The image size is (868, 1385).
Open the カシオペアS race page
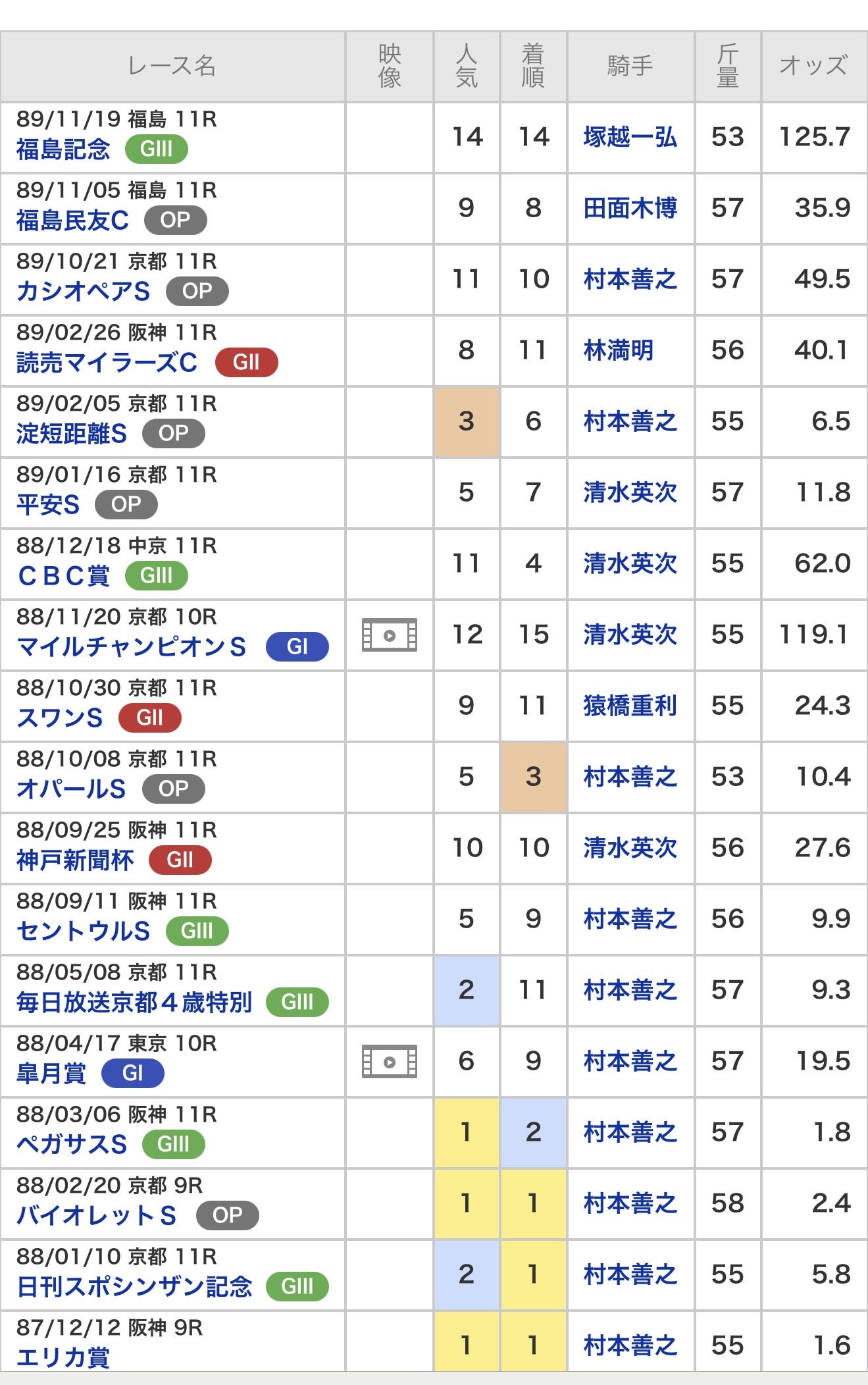[x=84, y=292]
